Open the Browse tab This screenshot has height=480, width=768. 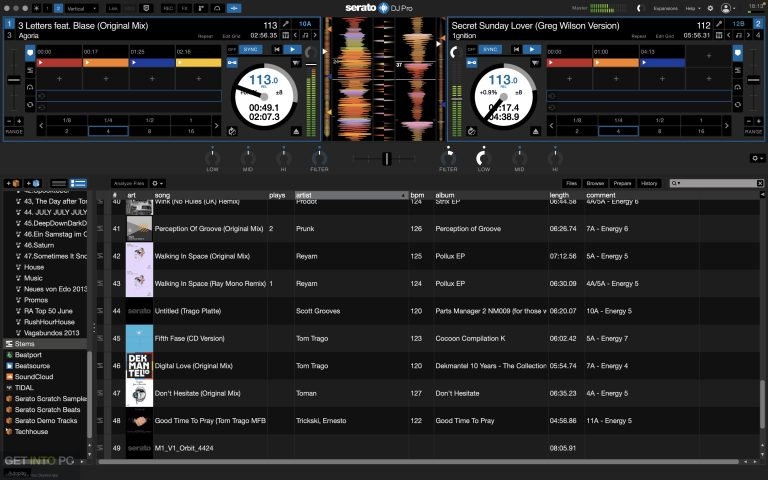[x=595, y=183]
